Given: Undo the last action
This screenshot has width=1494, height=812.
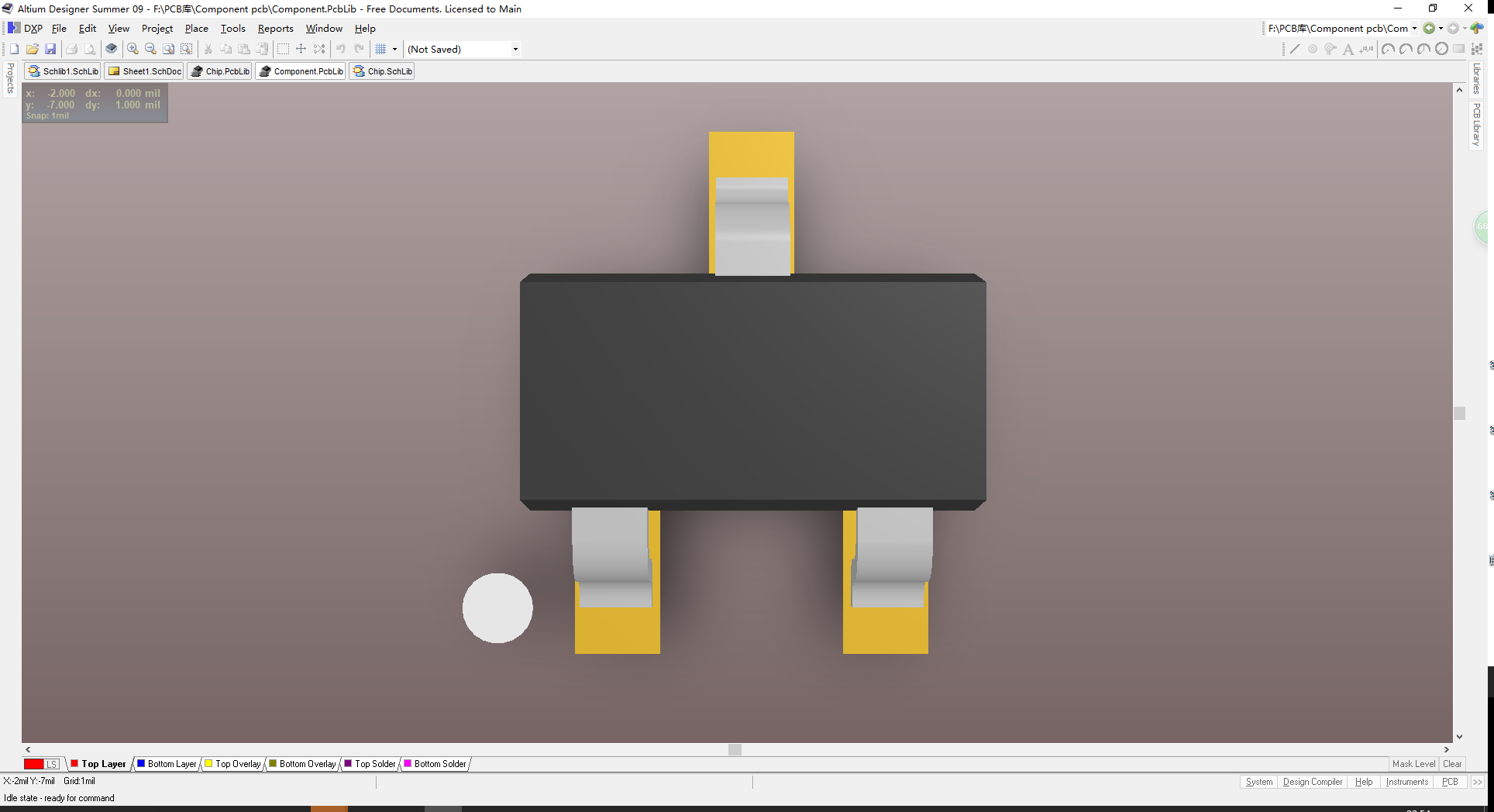Looking at the screenshot, I should coord(341,49).
